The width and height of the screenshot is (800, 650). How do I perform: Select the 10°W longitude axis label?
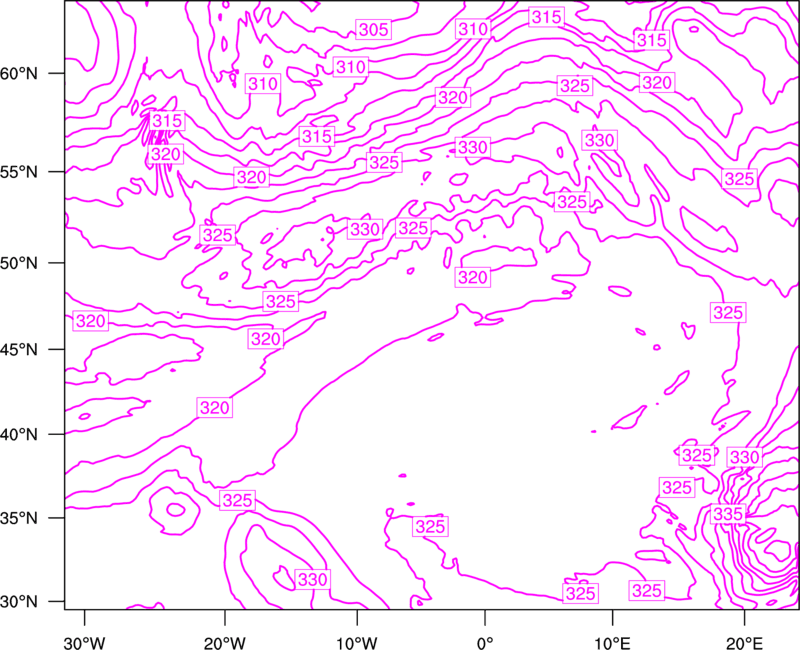click(357, 643)
